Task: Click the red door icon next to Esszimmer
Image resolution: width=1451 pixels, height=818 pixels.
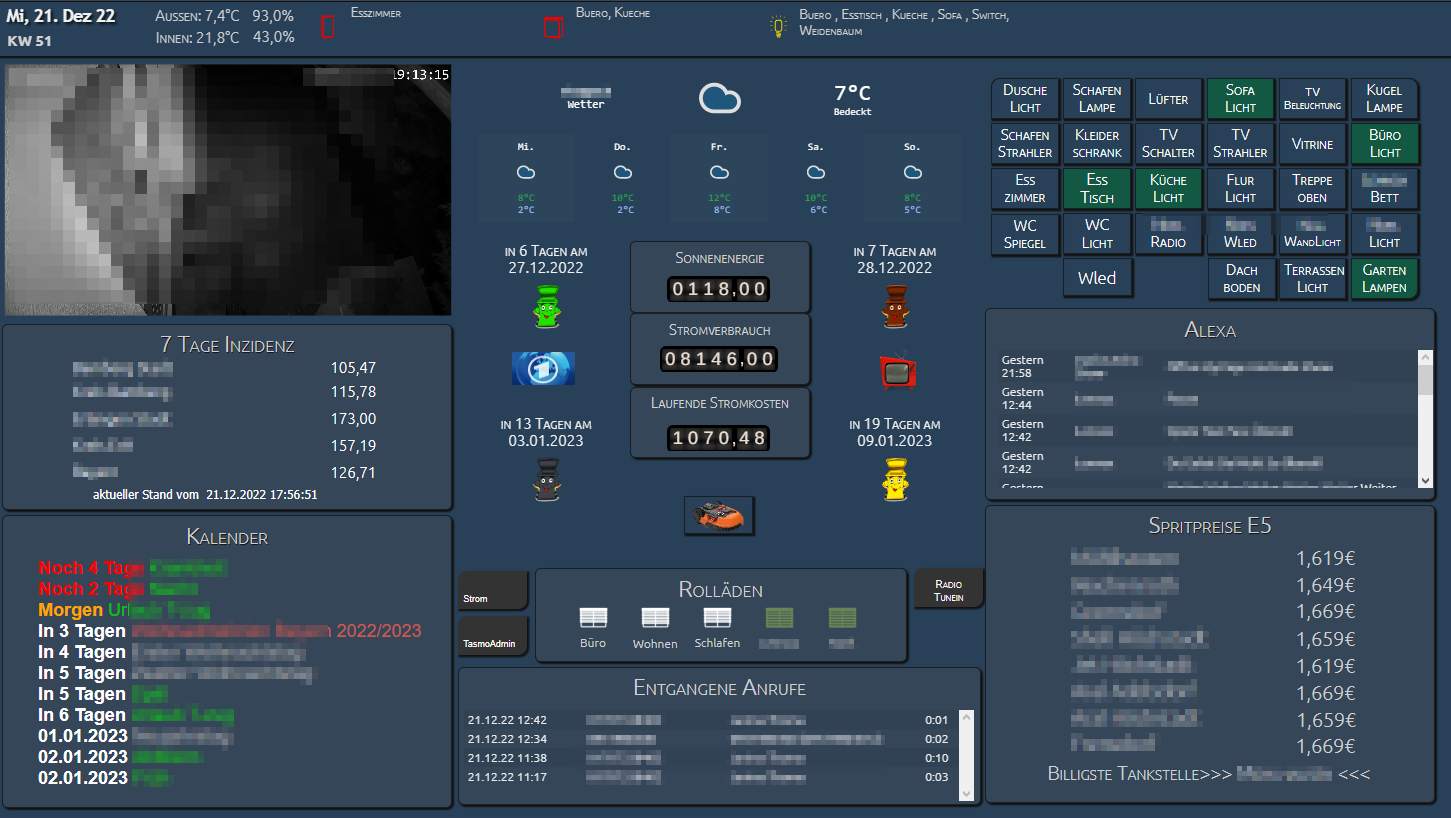Action: (327, 27)
